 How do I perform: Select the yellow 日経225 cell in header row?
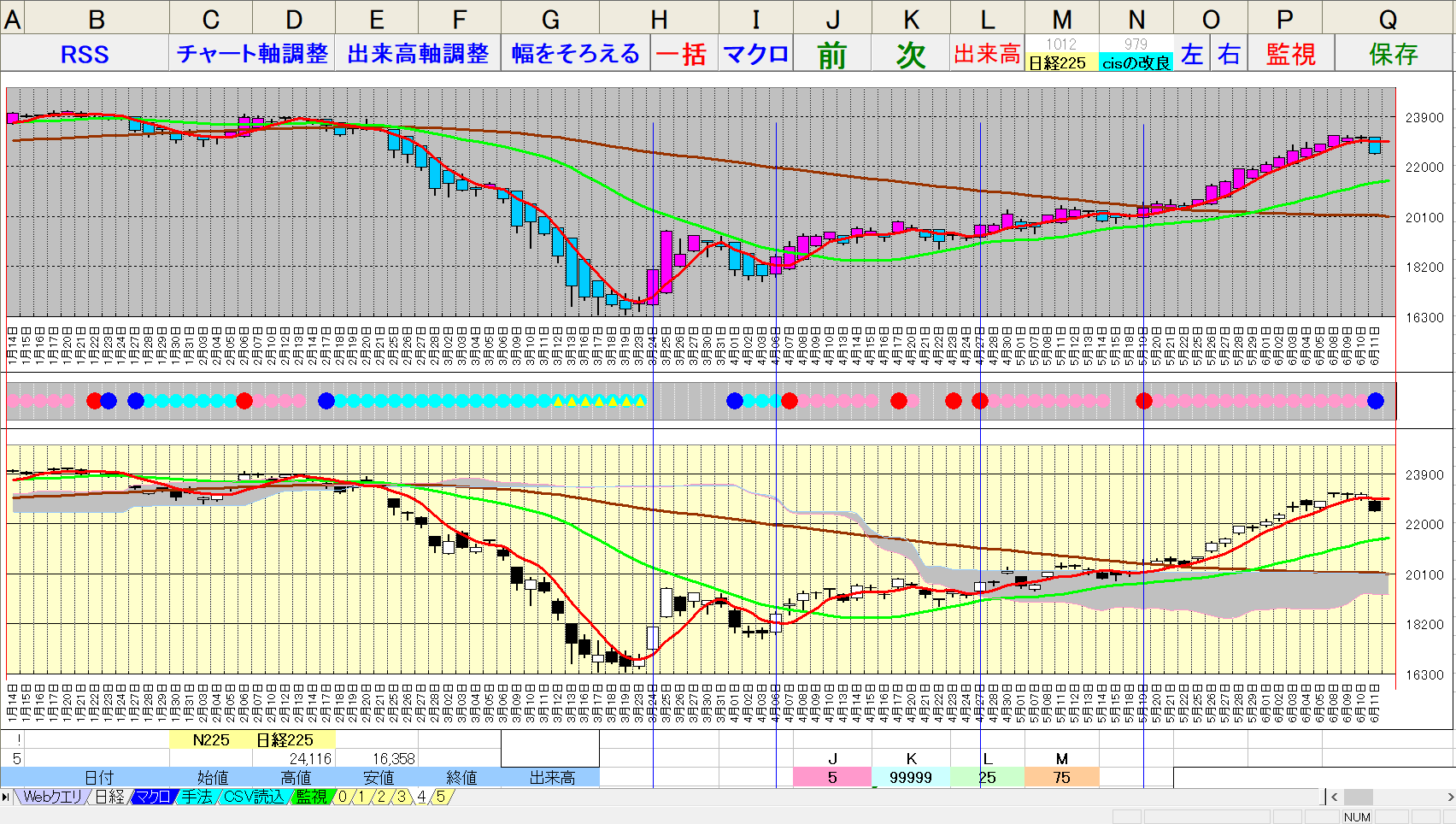click(x=1061, y=62)
